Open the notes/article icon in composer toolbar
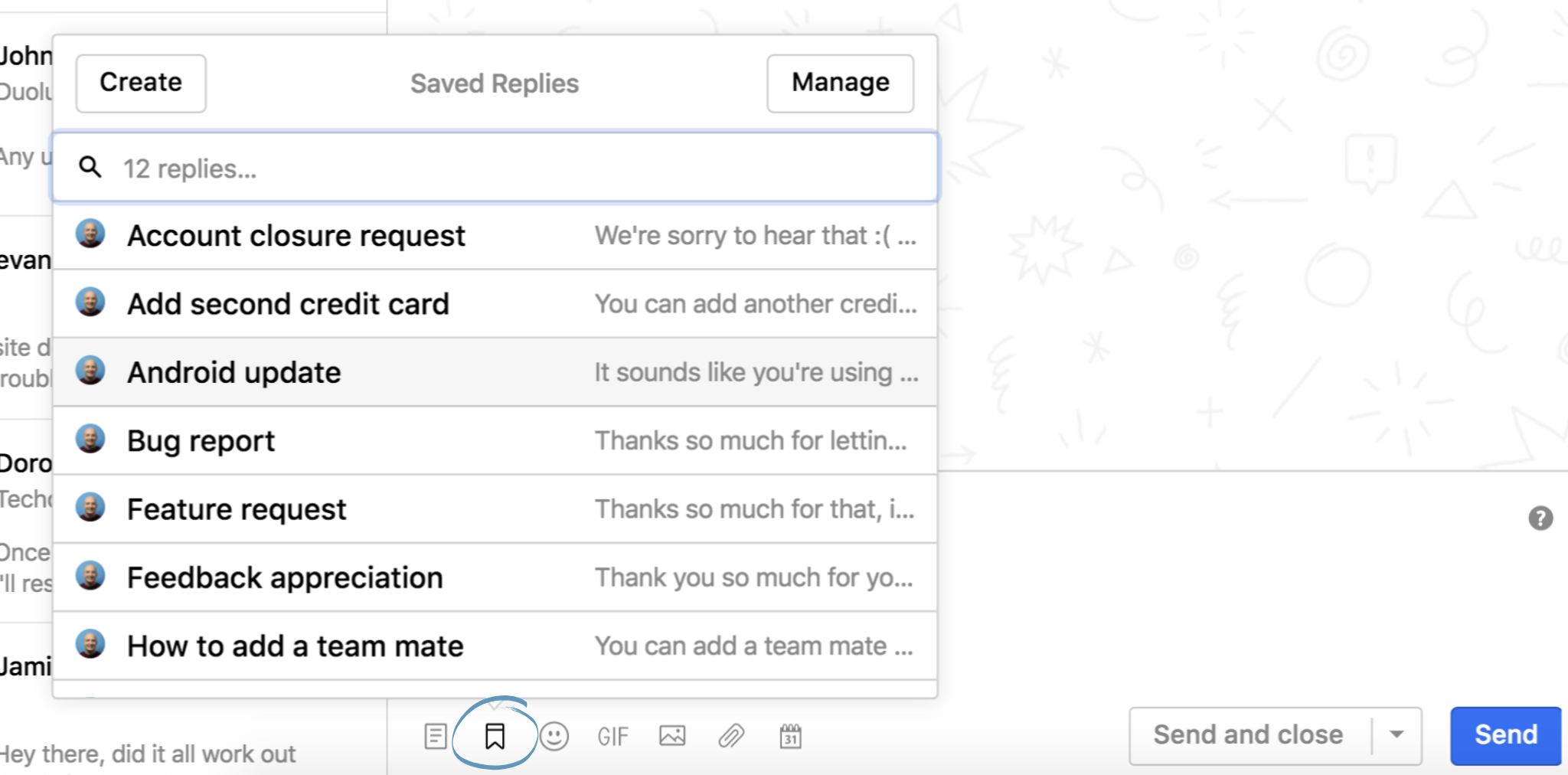The height and width of the screenshot is (775, 1568). point(436,737)
